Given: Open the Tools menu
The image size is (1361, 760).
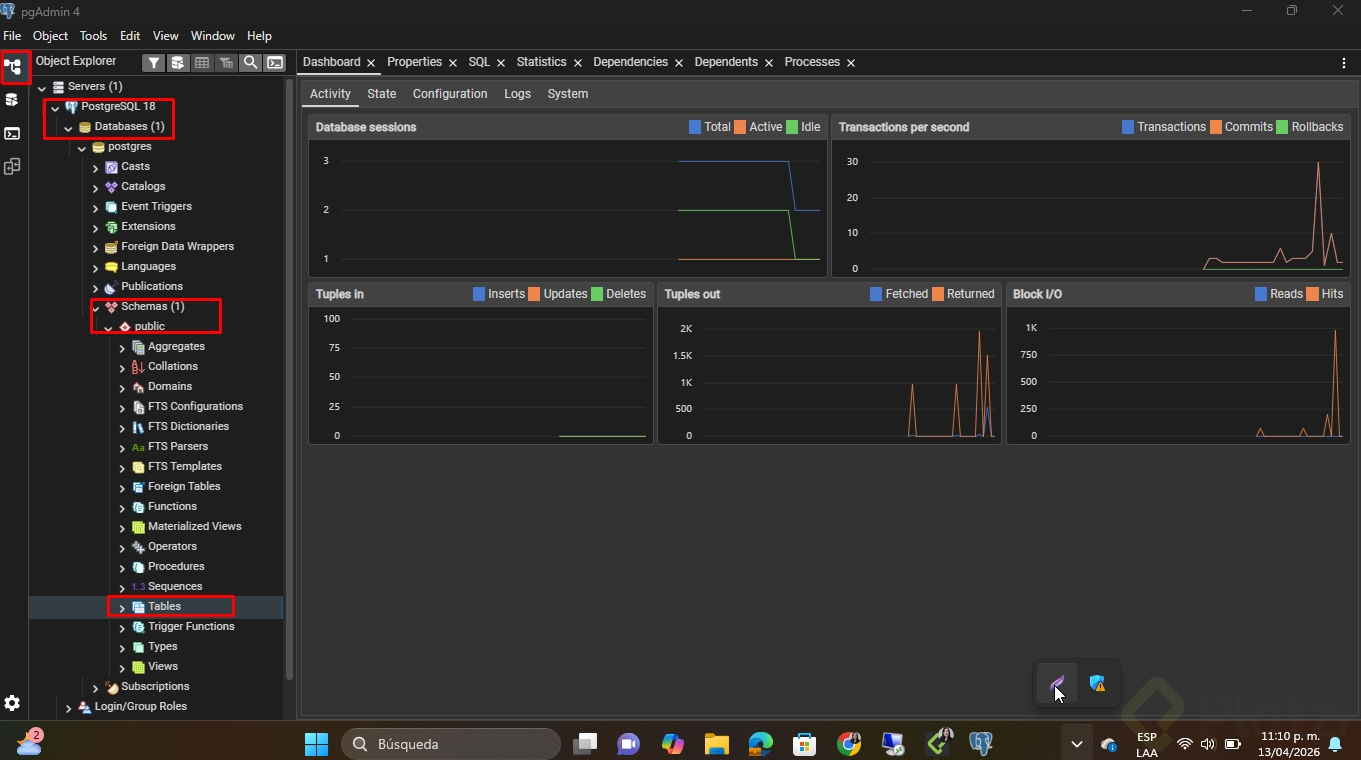Looking at the screenshot, I should tap(93, 35).
